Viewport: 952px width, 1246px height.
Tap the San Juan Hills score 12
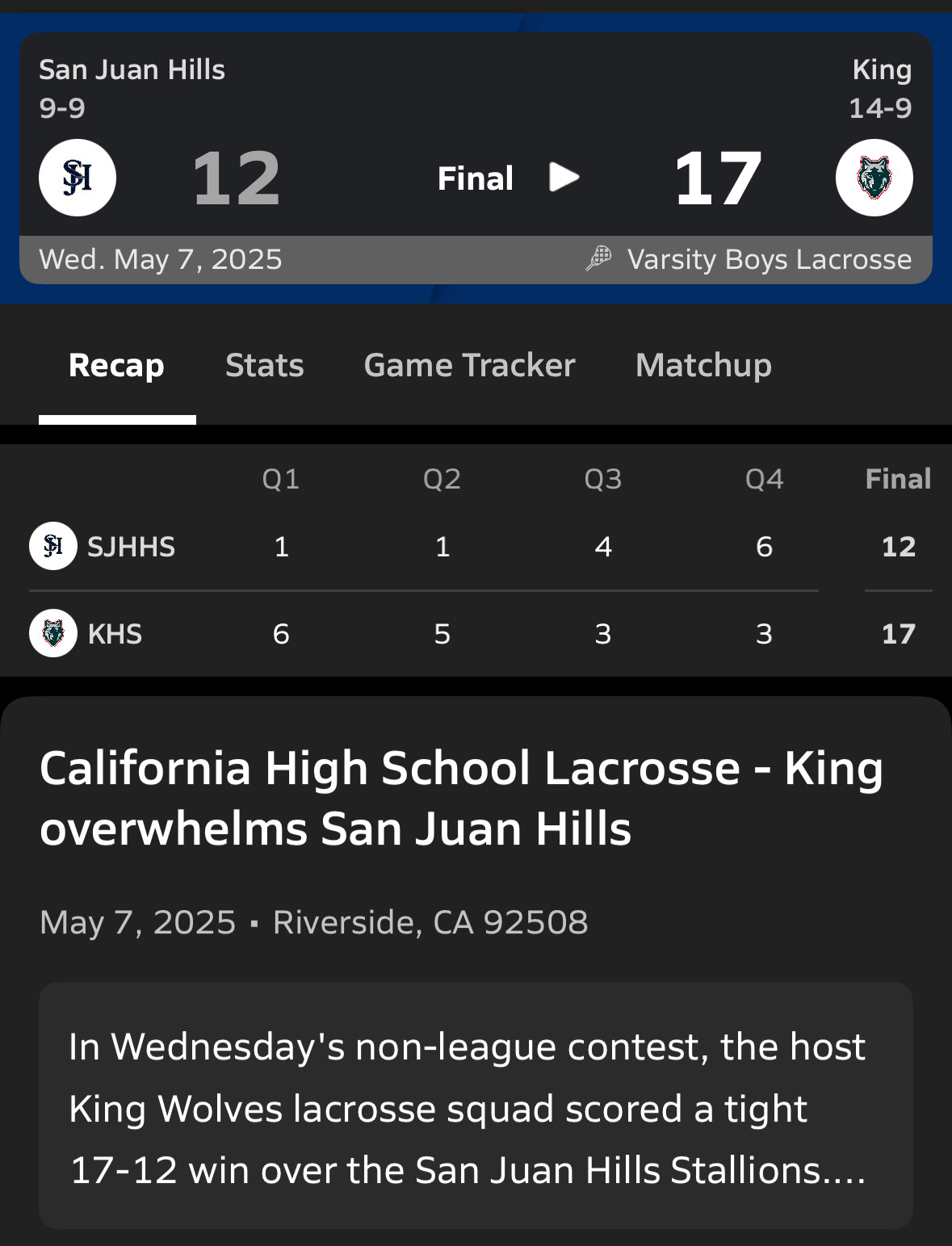point(236,178)
